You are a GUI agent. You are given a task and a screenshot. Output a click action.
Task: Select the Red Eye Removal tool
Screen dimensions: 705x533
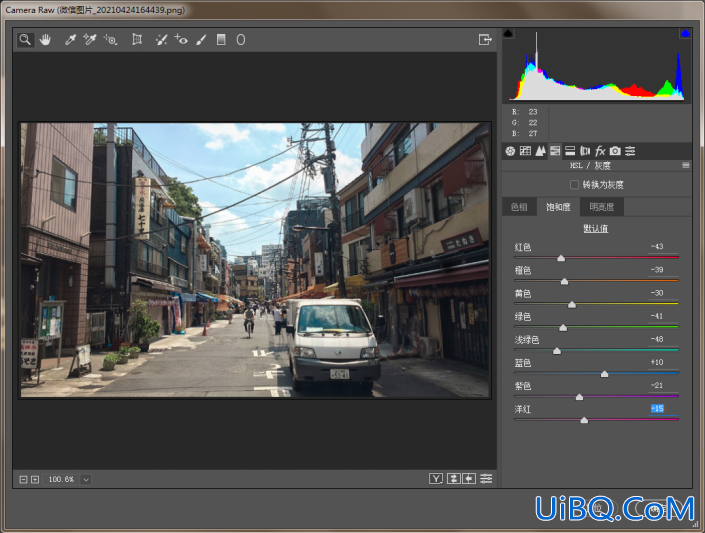pyautogui.click(x=181, y=40)
